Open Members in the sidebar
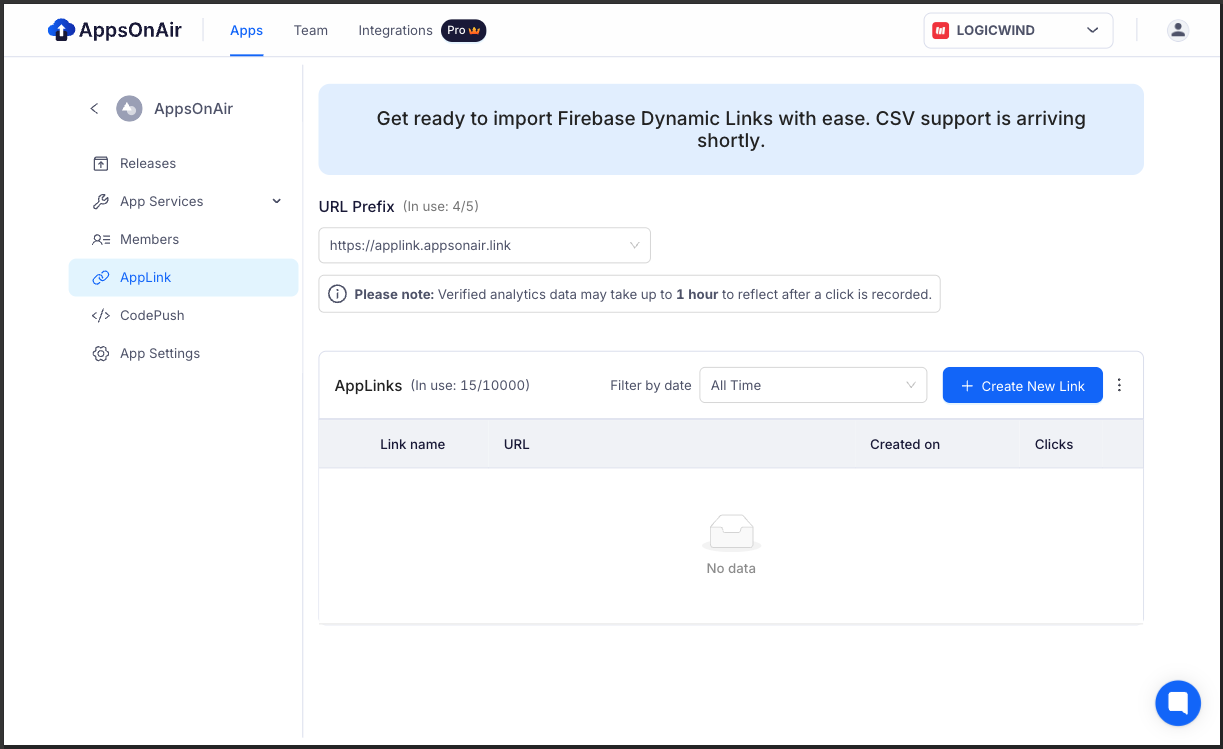Viewport: 1223px width, 749px height. pos(183,239)
